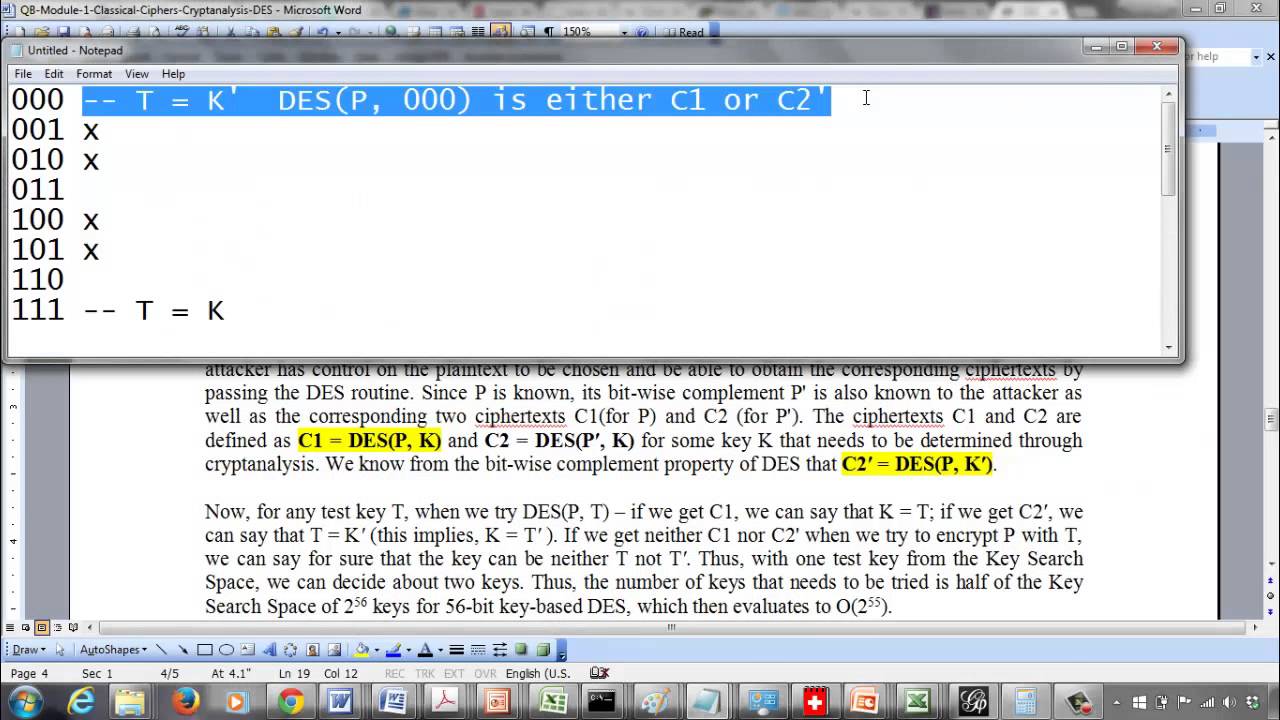Open the help search box dropdown arrow
Image resolution: width=1280 pixels, height=720 pixels.
pos(1256,57)
